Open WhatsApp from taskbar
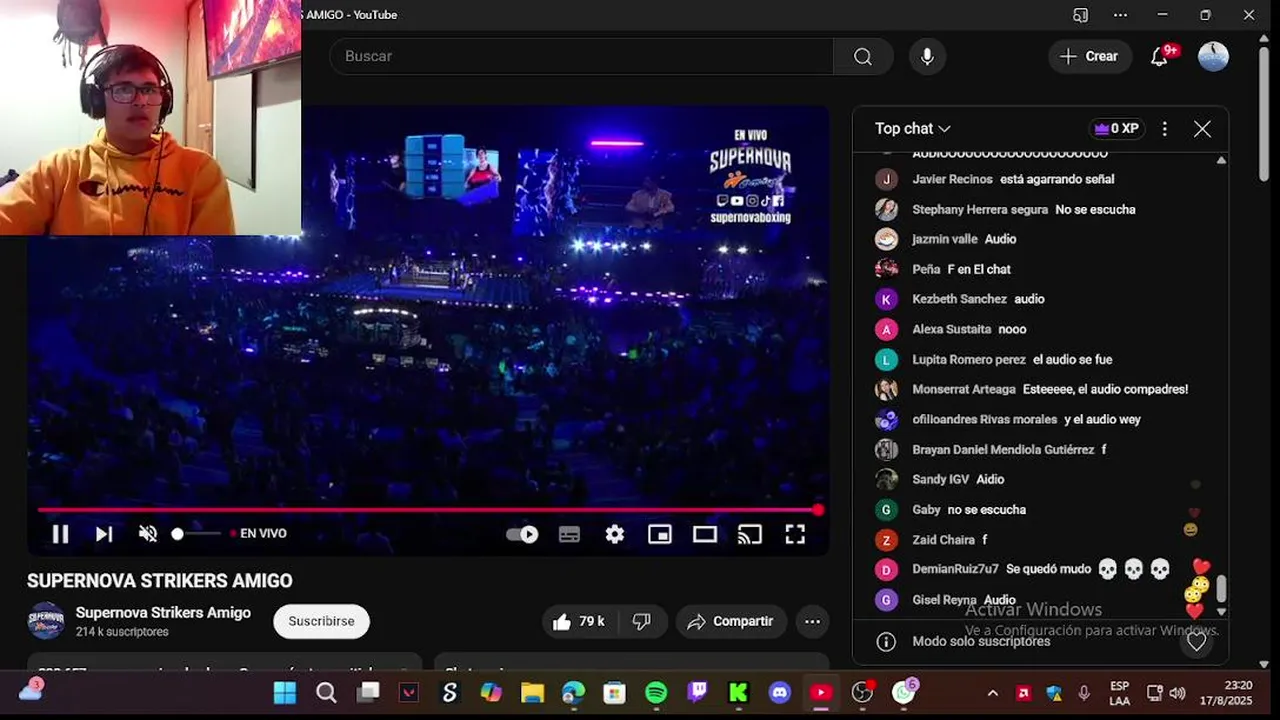The image size is (1280, 720). [904, 693]
